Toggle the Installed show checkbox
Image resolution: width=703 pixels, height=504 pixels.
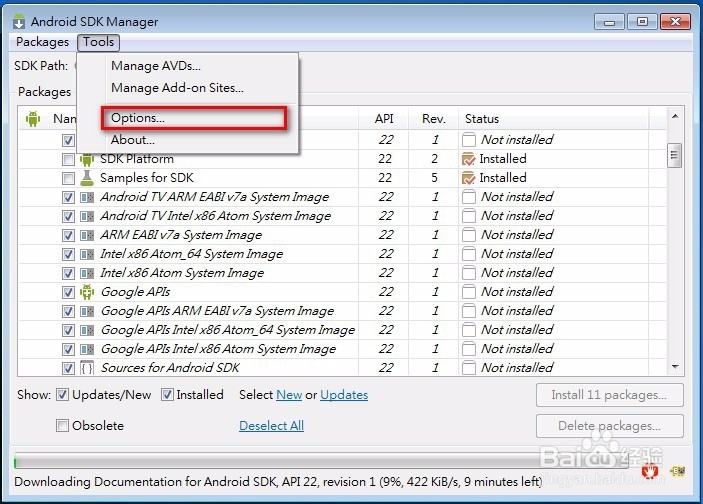167,395
